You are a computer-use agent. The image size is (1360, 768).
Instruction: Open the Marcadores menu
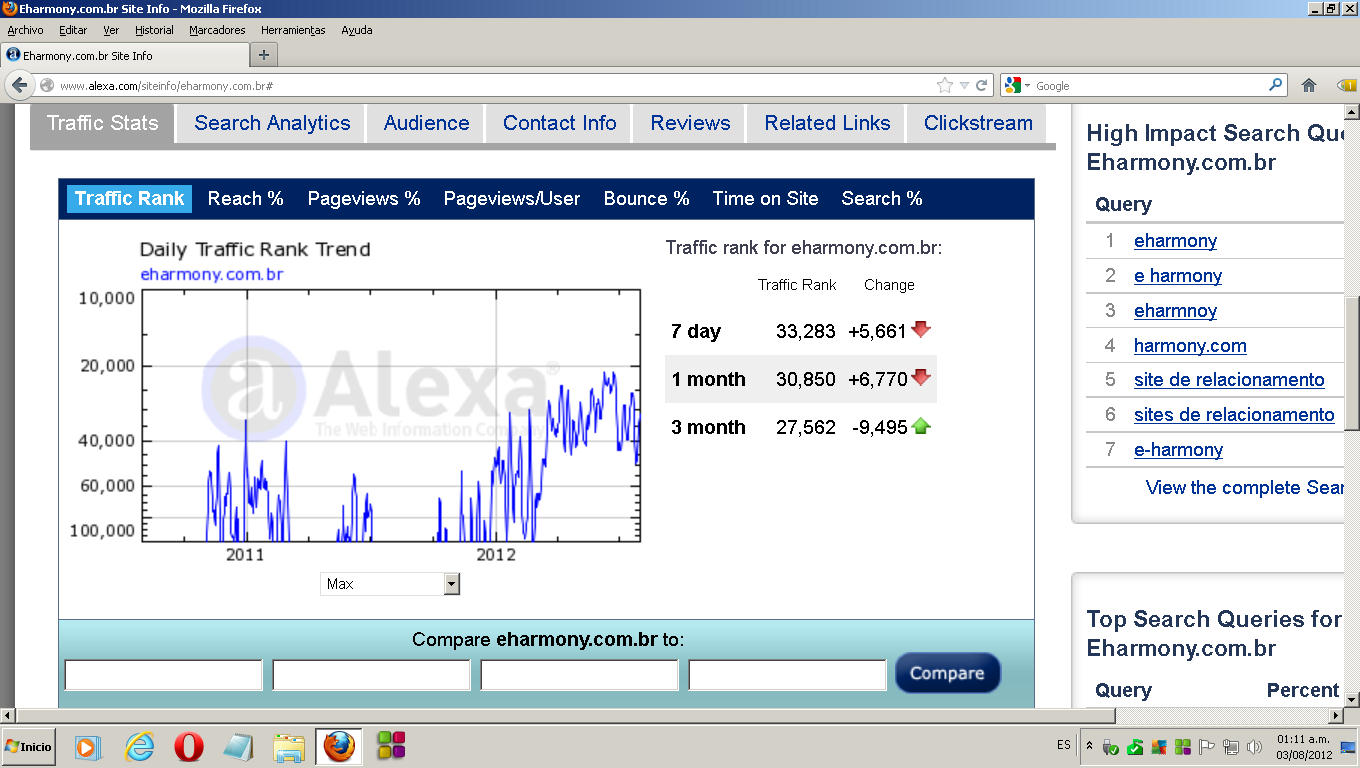coord(217,30)
